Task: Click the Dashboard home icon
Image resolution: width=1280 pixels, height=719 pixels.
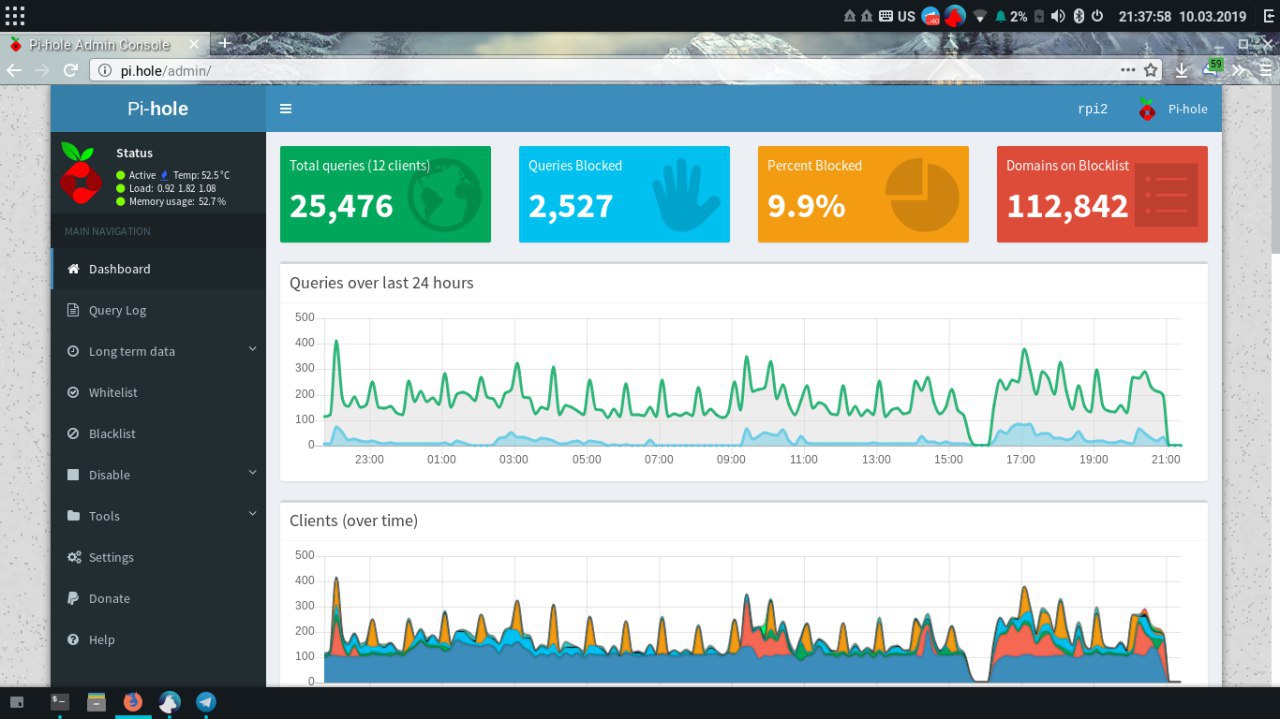Action: point(73,269)
